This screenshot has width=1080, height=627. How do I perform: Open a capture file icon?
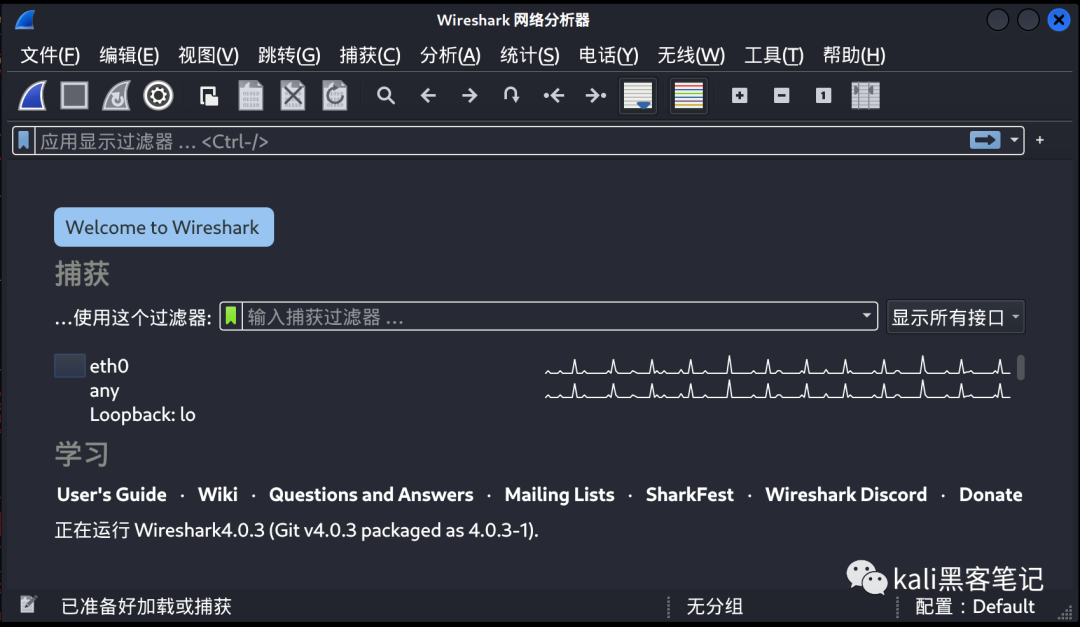(x=209, y=96)
